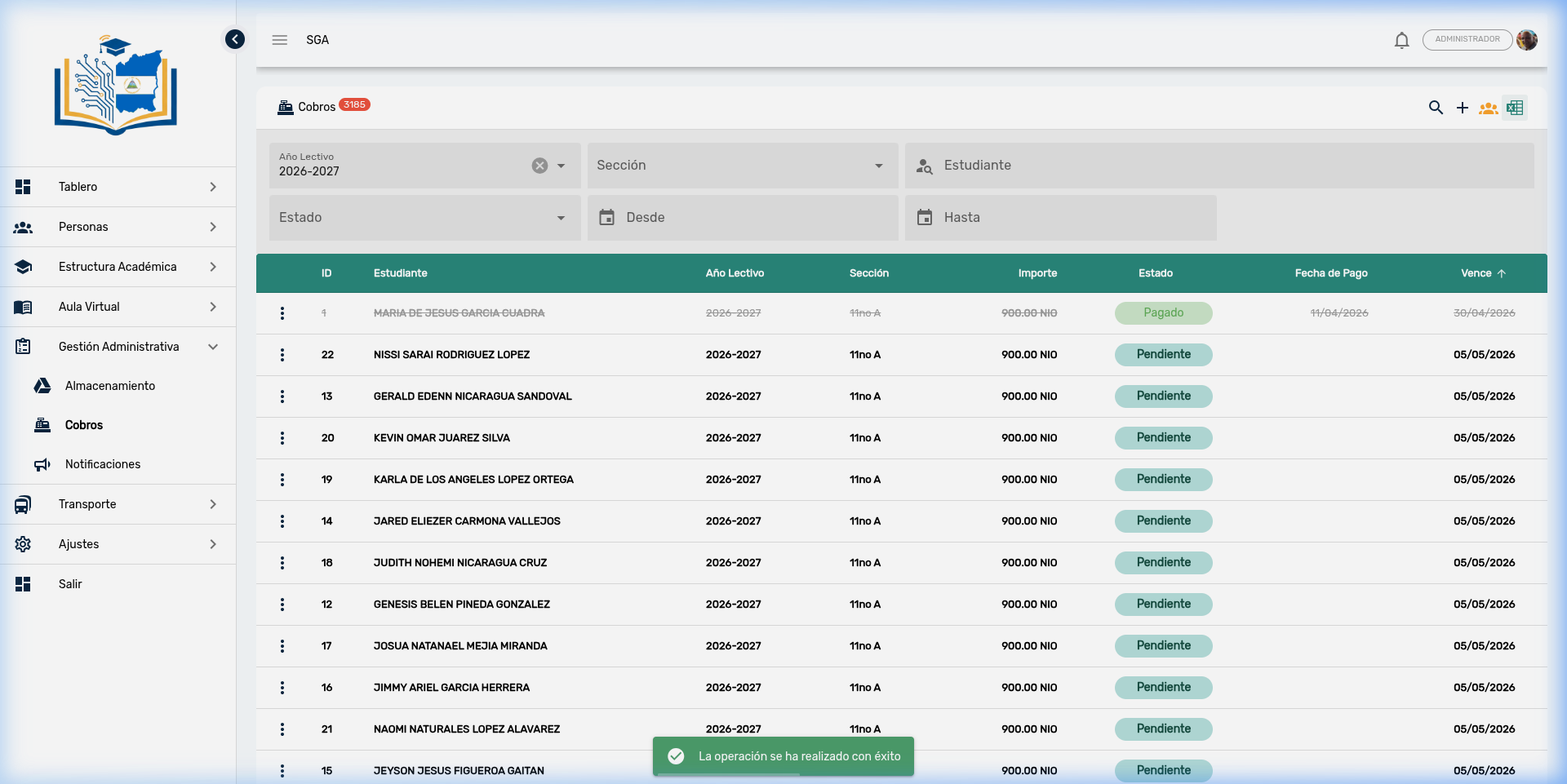Go to Notificaciones in the sidebar
This screenshot has height=784, width=1567.
[103, 464]
